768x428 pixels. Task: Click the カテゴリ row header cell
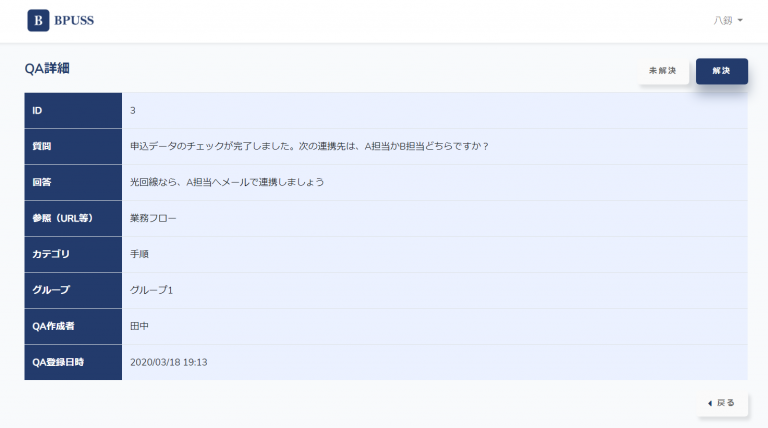click(x=73, y=254)
